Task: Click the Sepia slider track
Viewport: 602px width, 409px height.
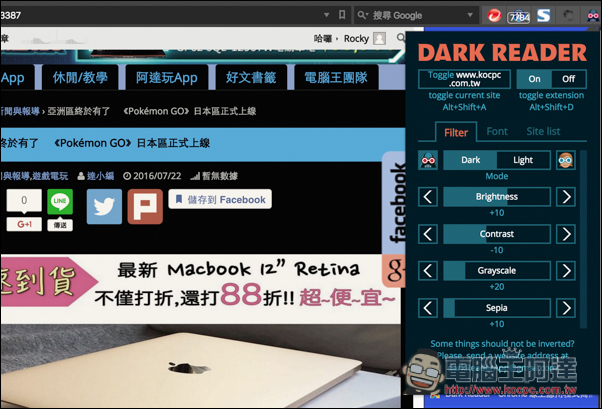Action: [x=497, y=308]
